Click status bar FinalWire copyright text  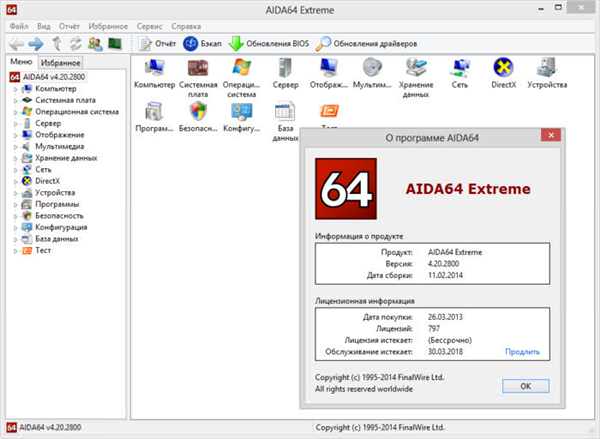(380, 427)
